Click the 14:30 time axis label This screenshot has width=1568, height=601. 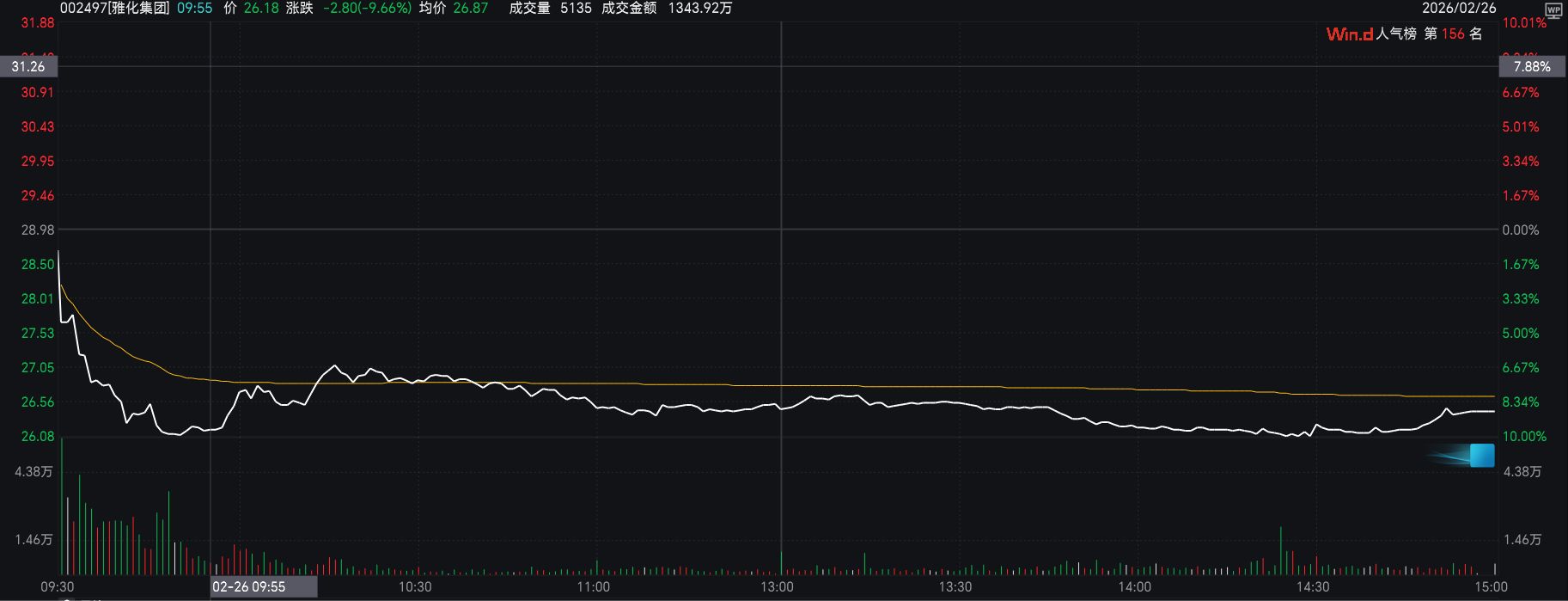tap(1312, 587)
